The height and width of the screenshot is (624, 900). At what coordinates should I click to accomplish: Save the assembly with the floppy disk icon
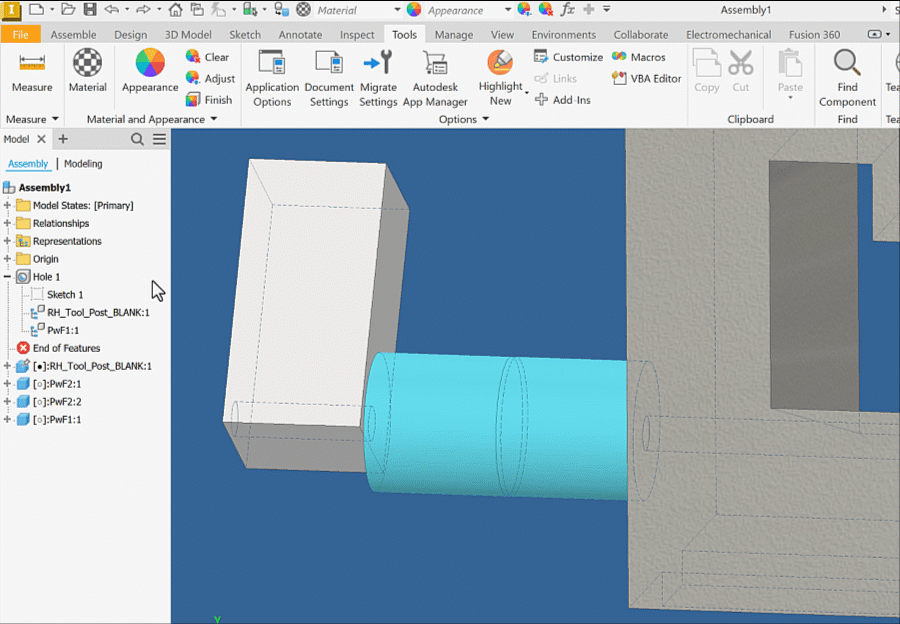[90, 9]
